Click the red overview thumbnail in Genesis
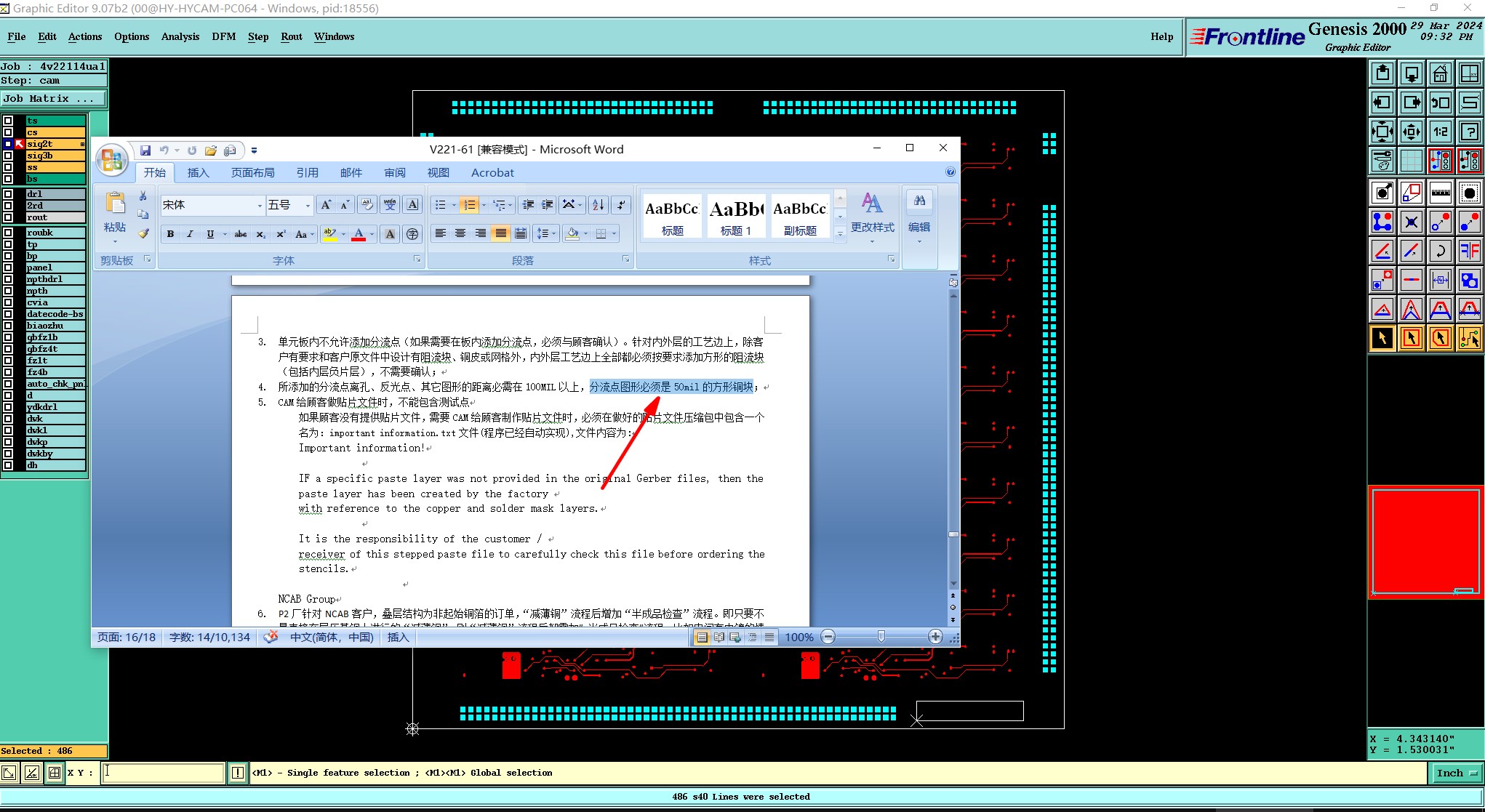 (x=1425, y=542)
